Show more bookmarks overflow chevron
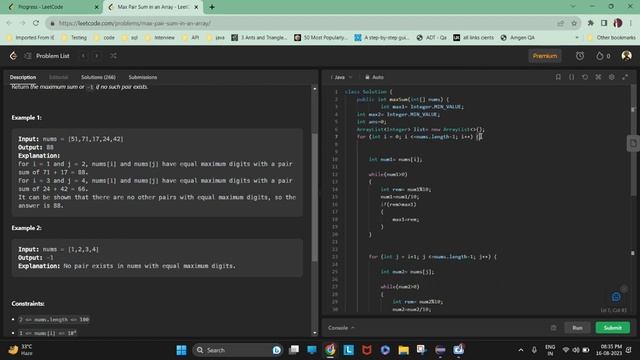Viewport: 640px width, 360px height. 577,38
